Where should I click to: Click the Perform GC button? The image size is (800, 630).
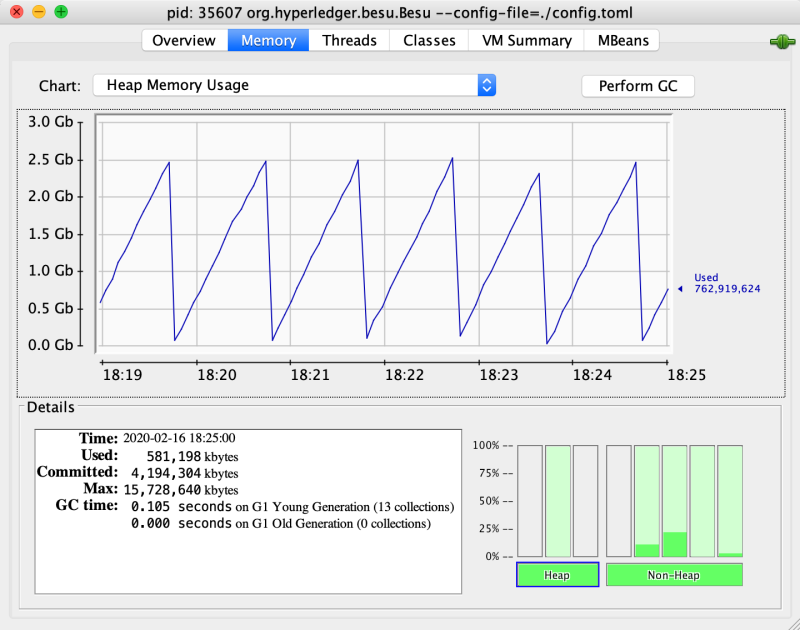pos(637,86)
